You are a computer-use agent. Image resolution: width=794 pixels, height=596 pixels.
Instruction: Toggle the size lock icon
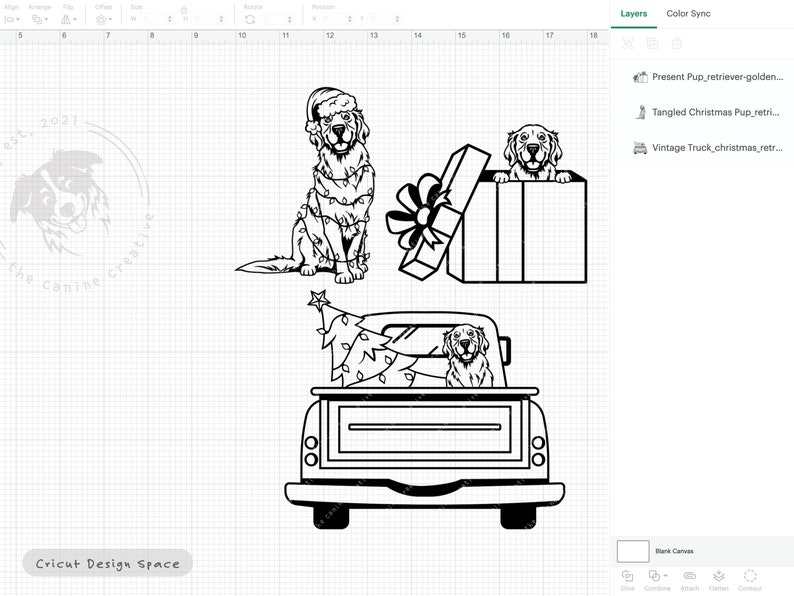184,9
